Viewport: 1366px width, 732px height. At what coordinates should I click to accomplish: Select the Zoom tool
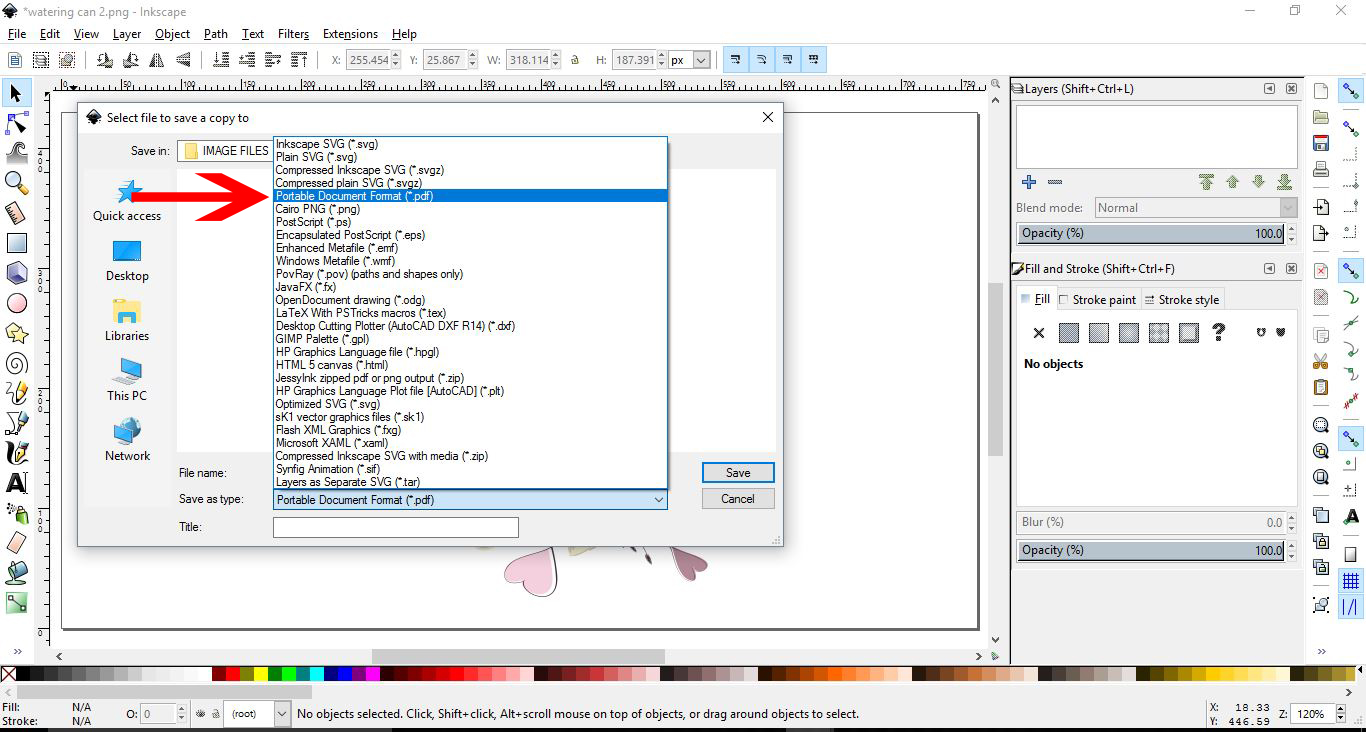(x=16, y=183)
